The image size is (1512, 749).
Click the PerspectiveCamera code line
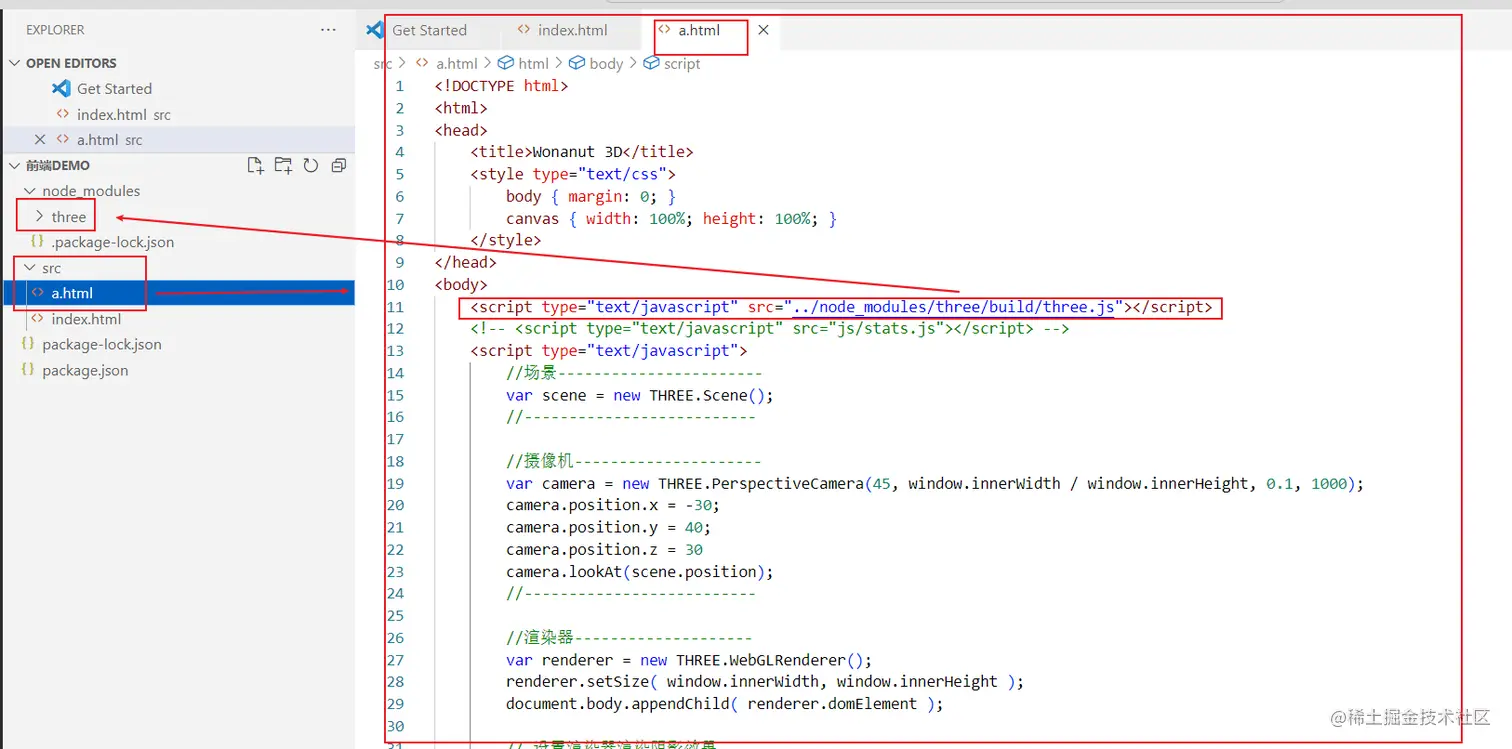tap(935, 483)
